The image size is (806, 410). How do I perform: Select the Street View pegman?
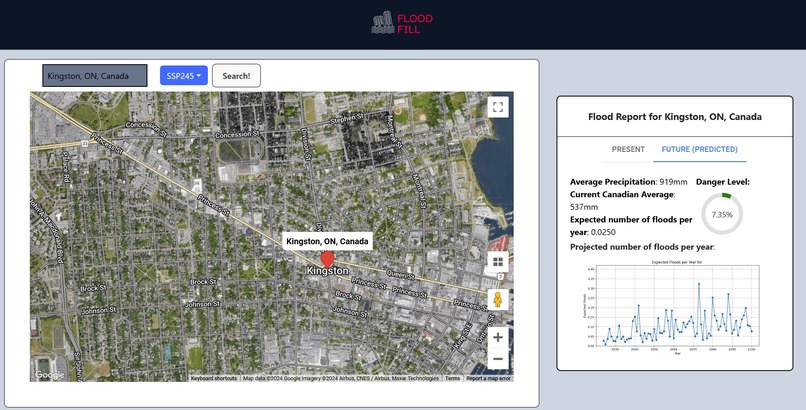498,300
